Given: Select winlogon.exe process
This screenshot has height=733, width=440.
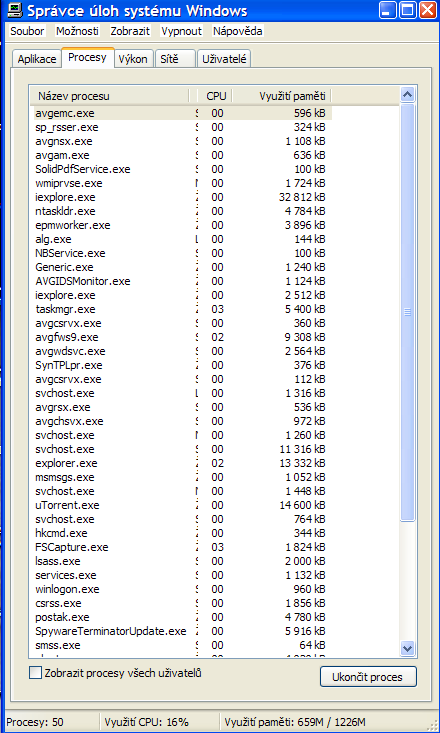Looking at the screenshot, I should click(x=183, y=589).
